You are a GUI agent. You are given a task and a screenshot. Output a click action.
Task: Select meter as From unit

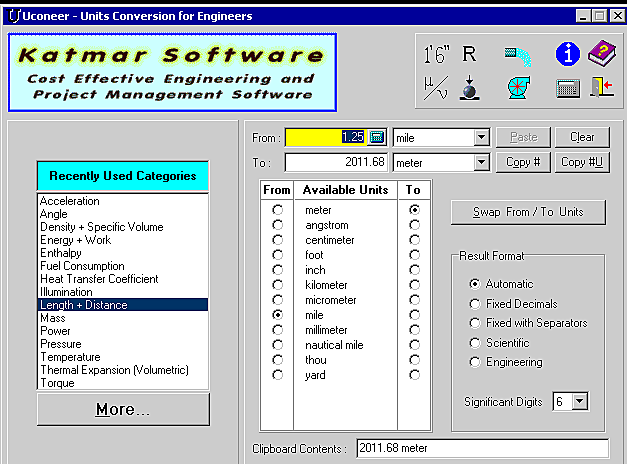[278, 210]
